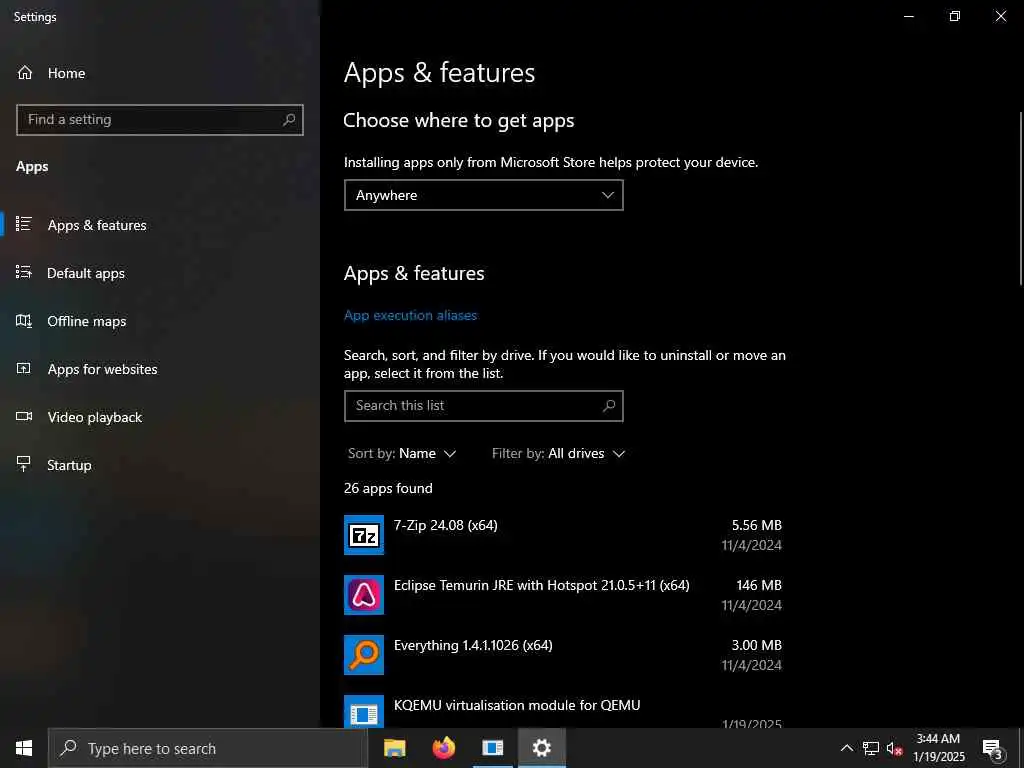This screenshot has height=768, width=1024.
Task: Open the Filter by All drives dropdown
Action: click(558, 453)
